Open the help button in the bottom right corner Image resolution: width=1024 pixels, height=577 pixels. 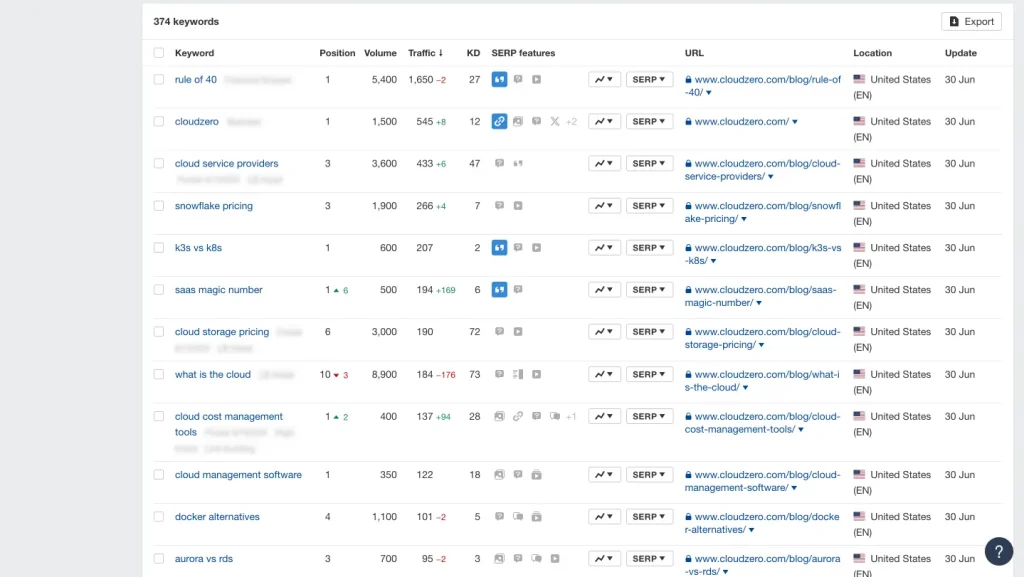(998, 551)
